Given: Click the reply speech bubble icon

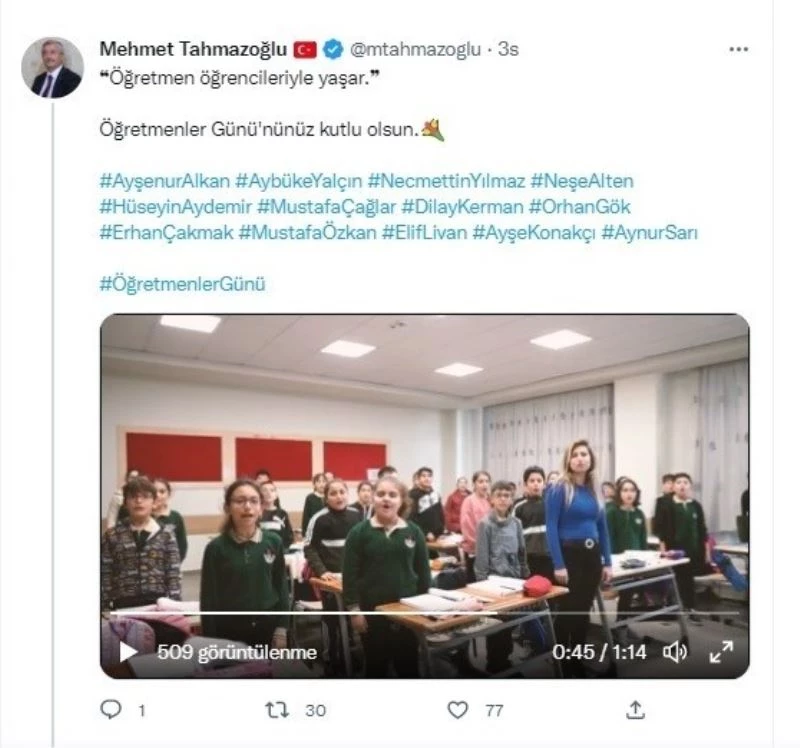Looking at the screenshot, I should (x=111, y=709).
